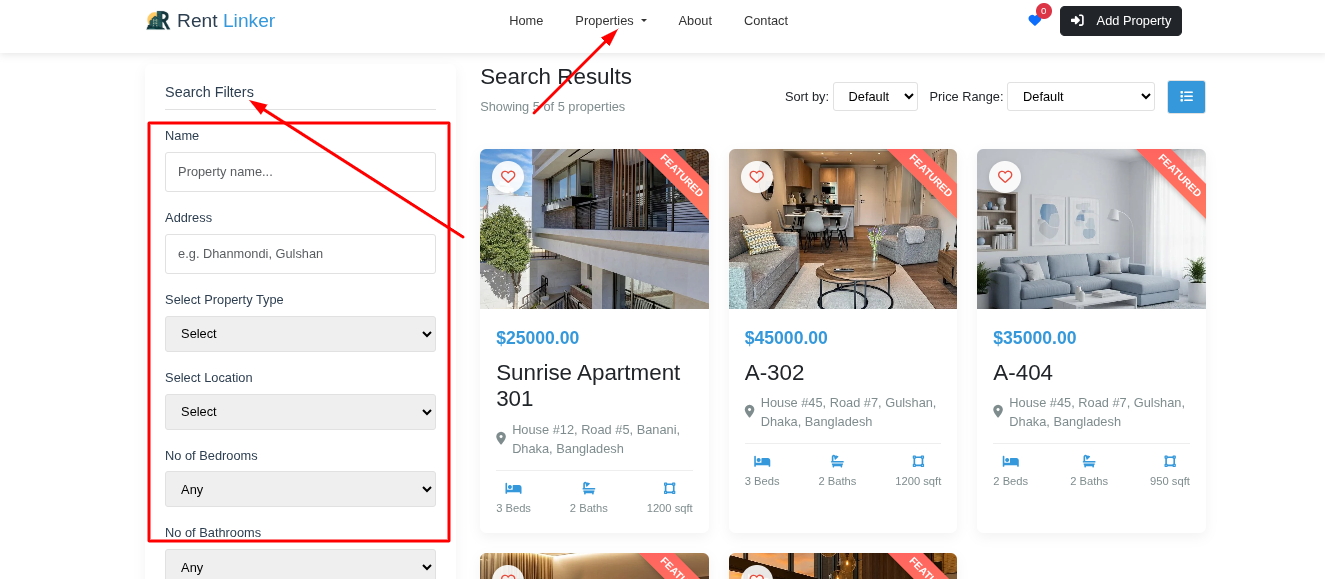Click the Rent Linker logo icon
1325x579 pixels.
pyautogui.click(x=158, y=21)
